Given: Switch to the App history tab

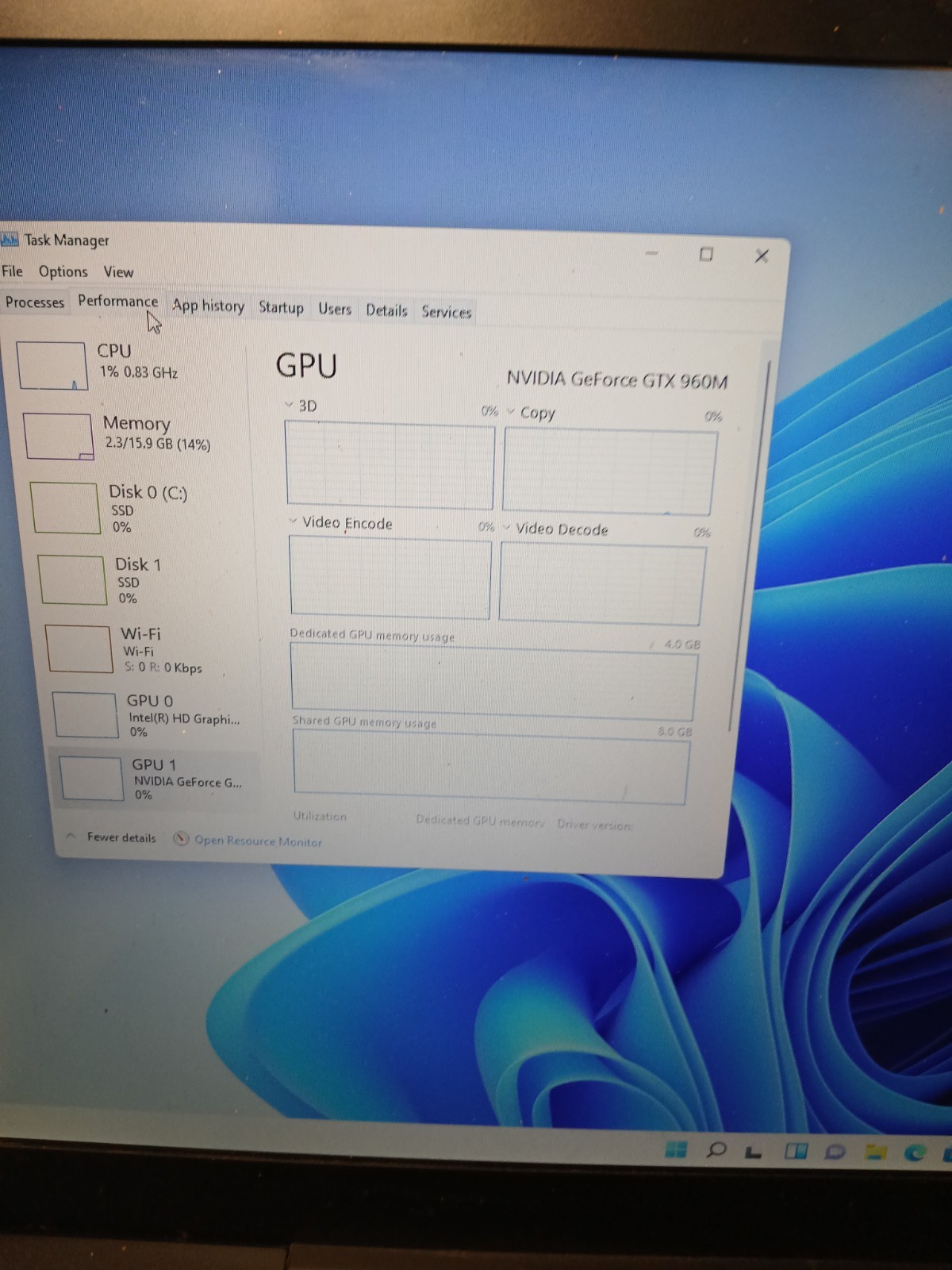Looking at the screenshot, I should [209, 306].
